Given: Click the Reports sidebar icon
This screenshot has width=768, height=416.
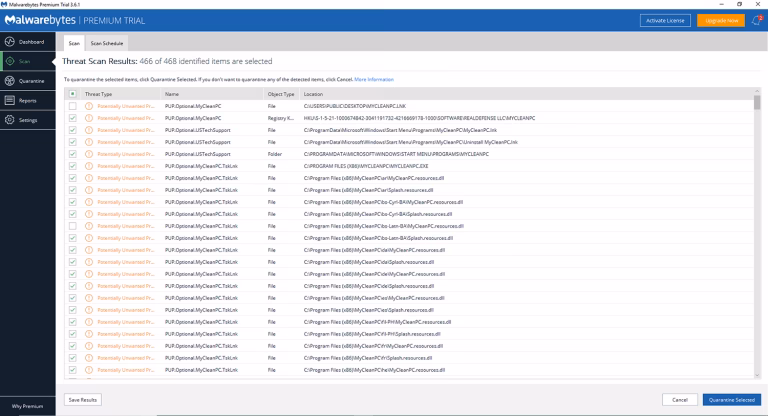Looking at the screenshot, I should (x=9, y=100).
